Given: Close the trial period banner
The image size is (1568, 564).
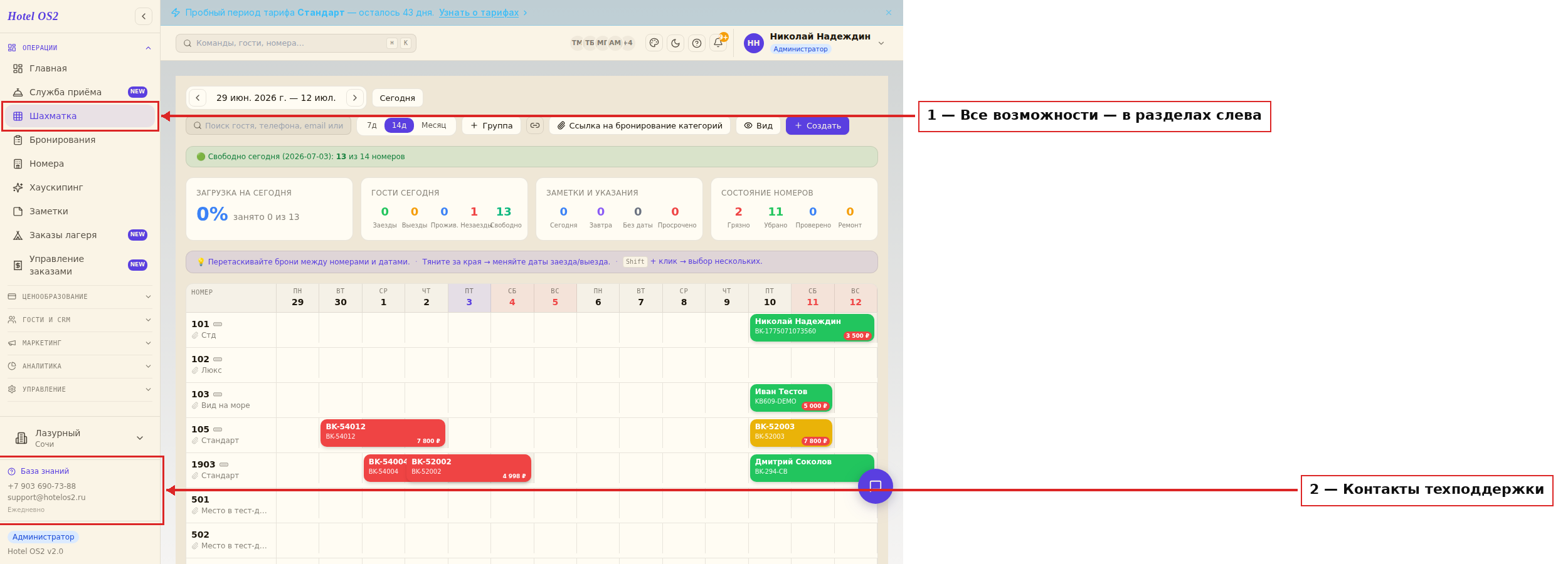Looking at the screenshot, I should 888,13.
